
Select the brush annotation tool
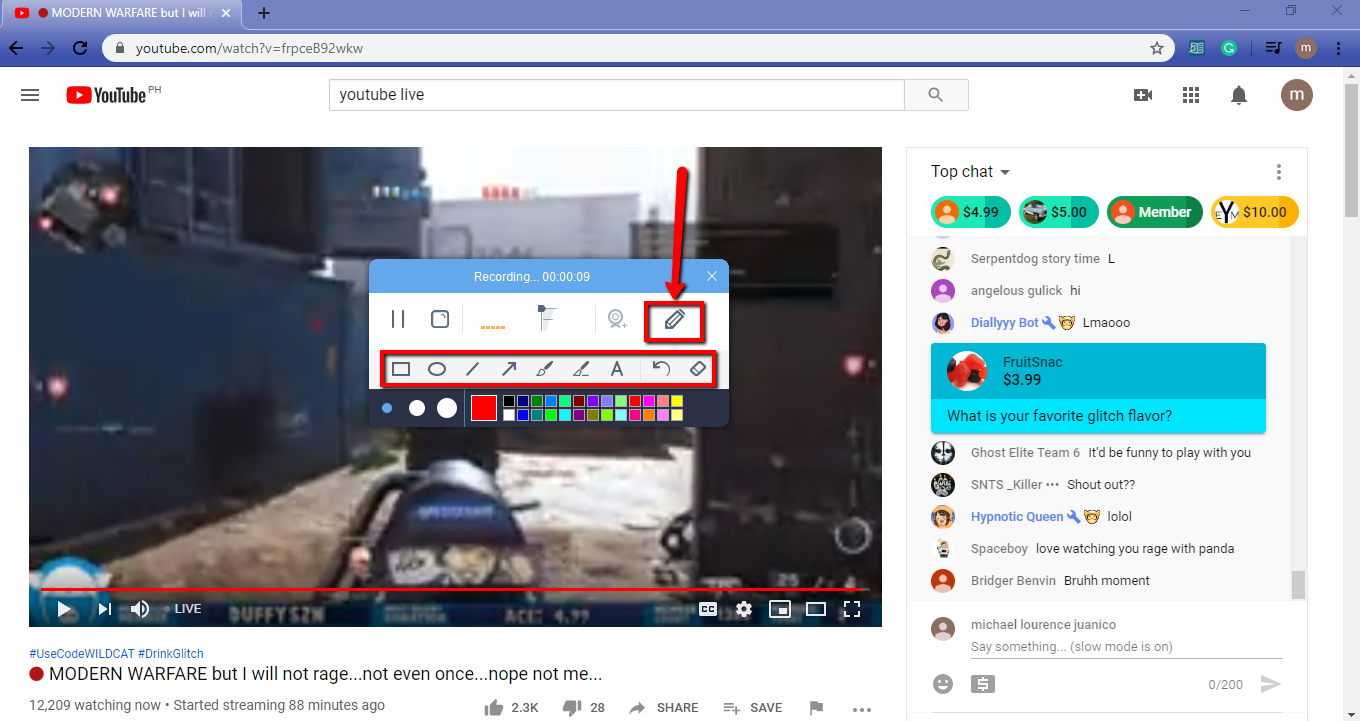(545, 369)
